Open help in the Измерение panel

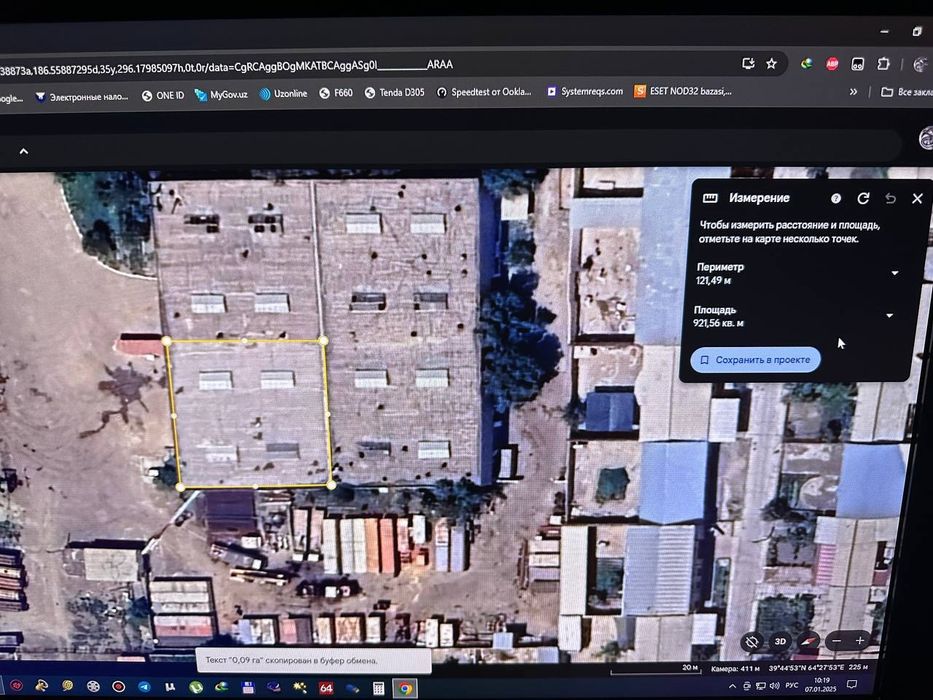[836, 198]
